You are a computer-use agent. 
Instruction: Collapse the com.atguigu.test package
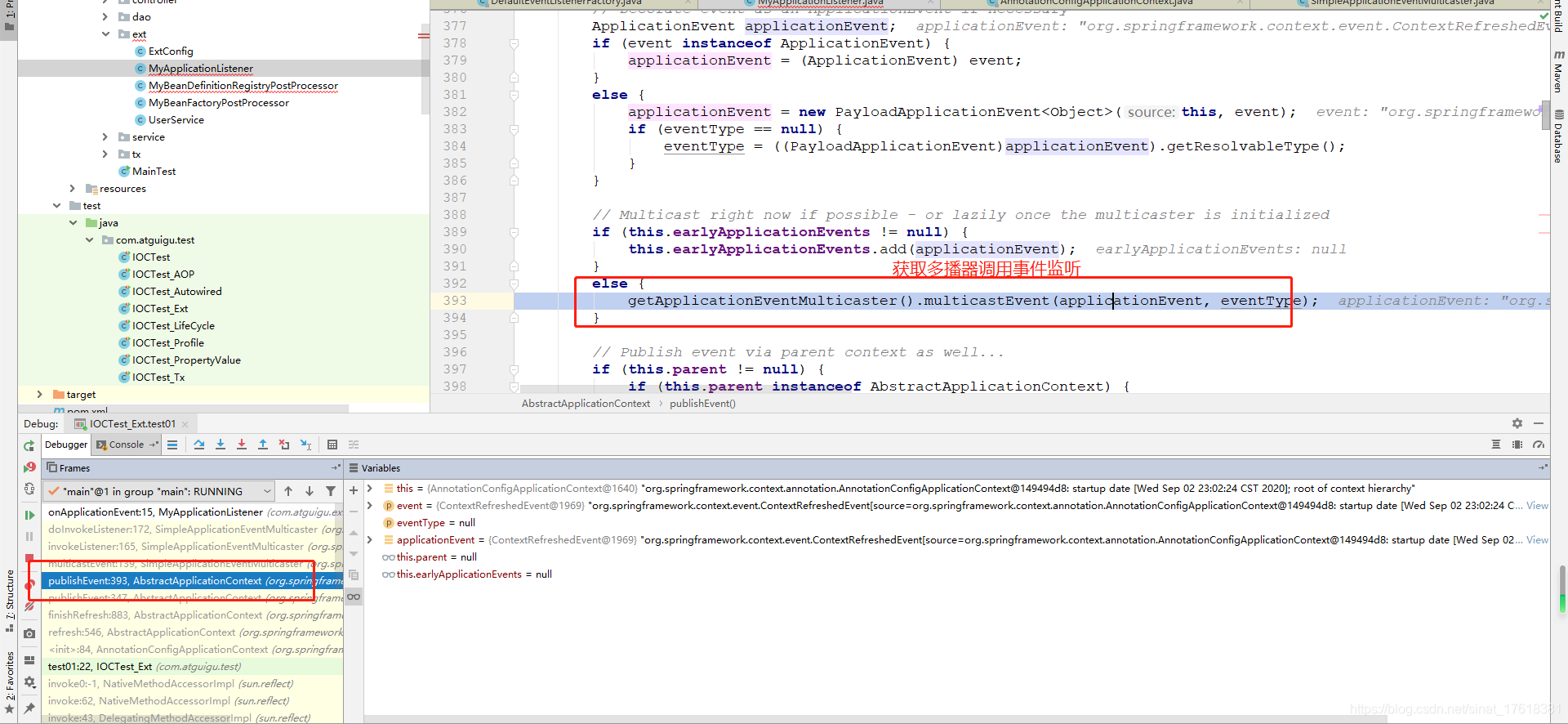click(89, 240)
